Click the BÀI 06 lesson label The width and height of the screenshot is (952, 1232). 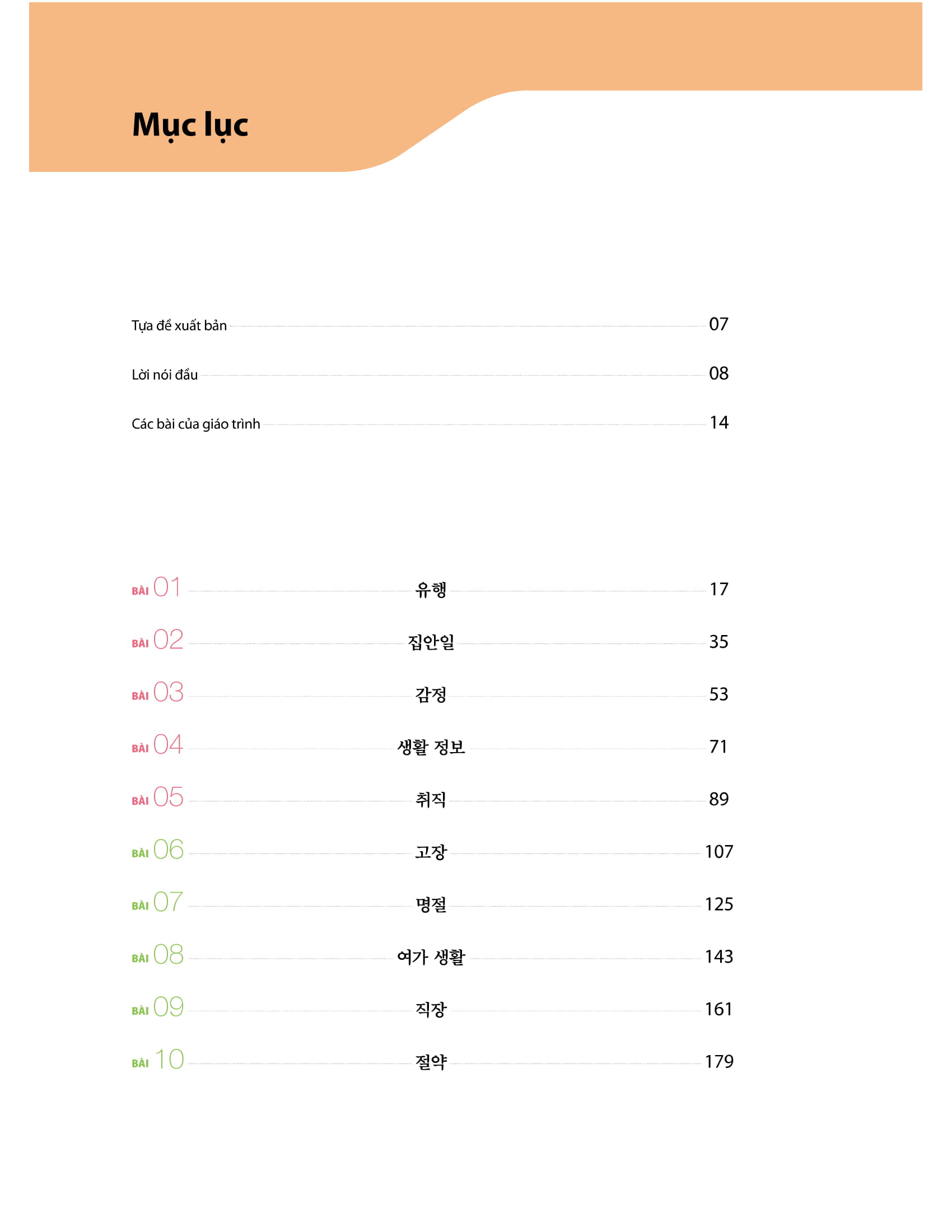click(157, 850)
